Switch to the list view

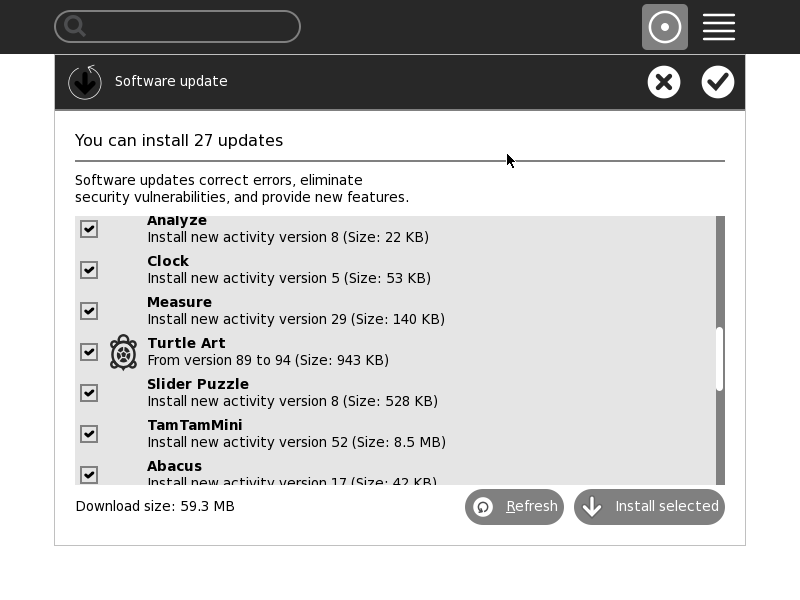click(x=719, y=27)
